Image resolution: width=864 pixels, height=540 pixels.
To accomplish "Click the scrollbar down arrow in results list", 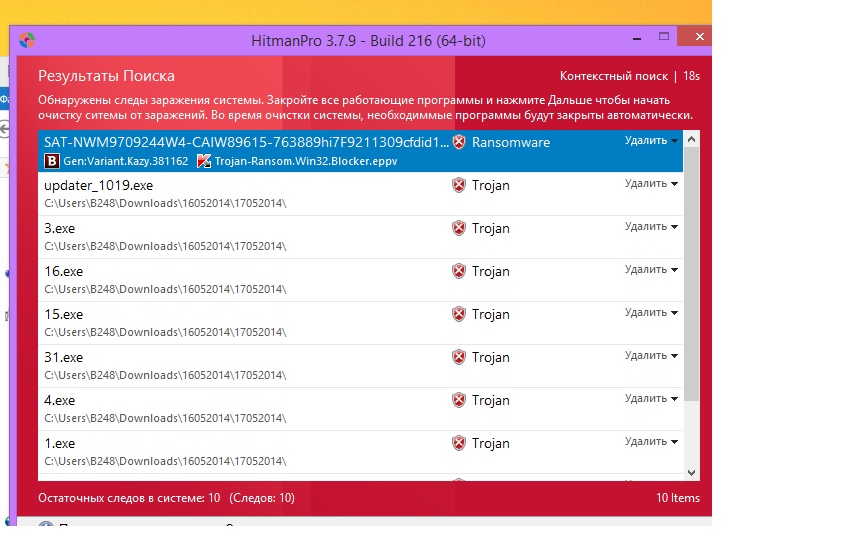I will pyautogui.click(x=692, y=473).
